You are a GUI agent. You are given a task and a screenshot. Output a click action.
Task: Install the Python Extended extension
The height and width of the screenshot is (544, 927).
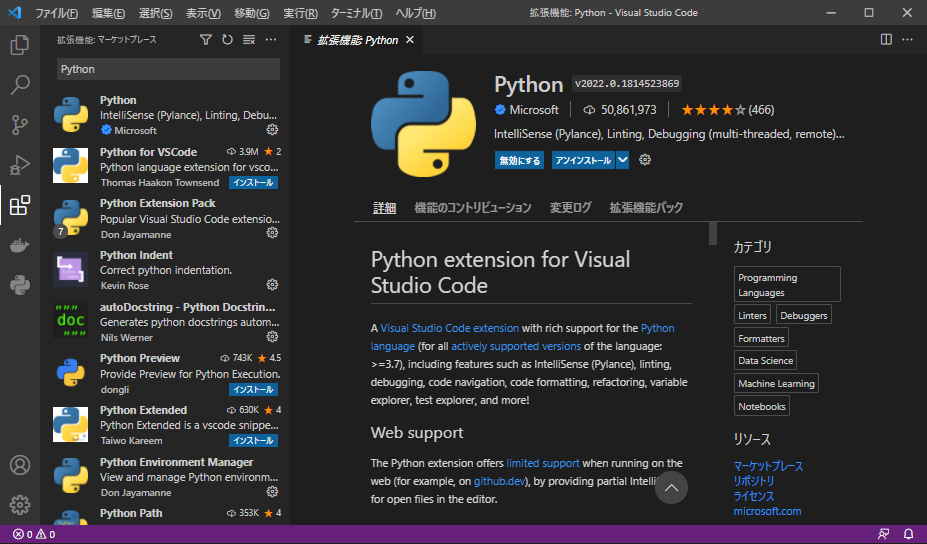tap(253, 441)
